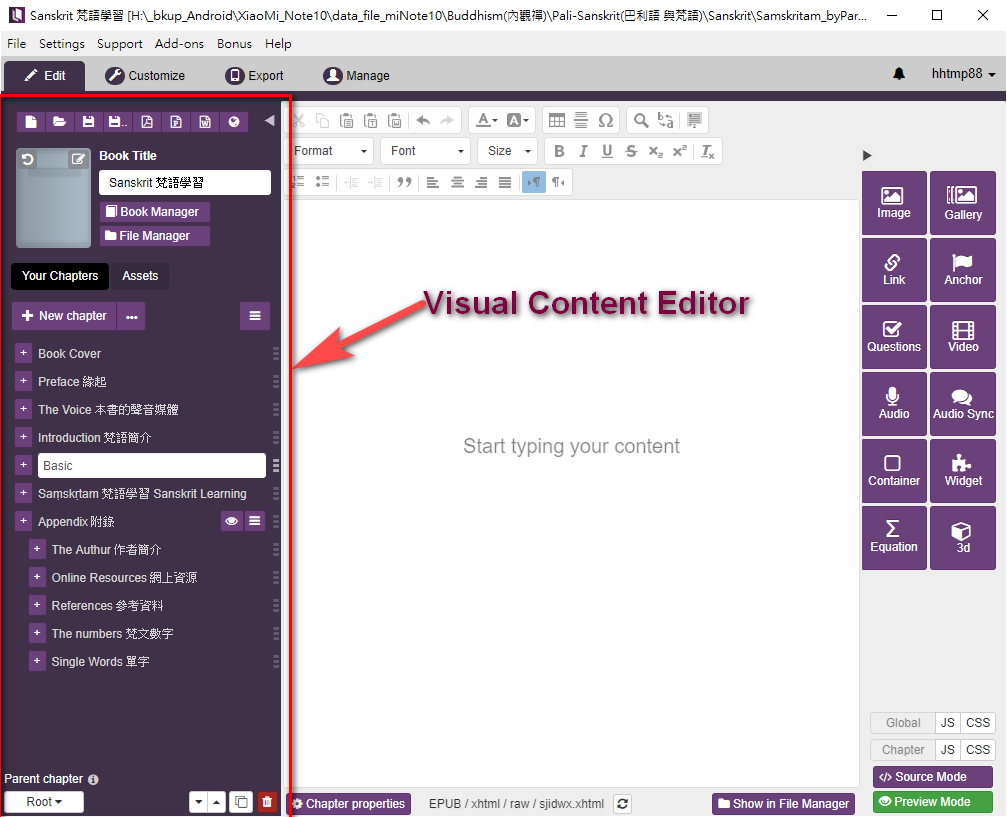1007x817 pixels.
Task: Select Saṃskṛtam Sanskrit Learning chapter
Action: tap(142, 494)
